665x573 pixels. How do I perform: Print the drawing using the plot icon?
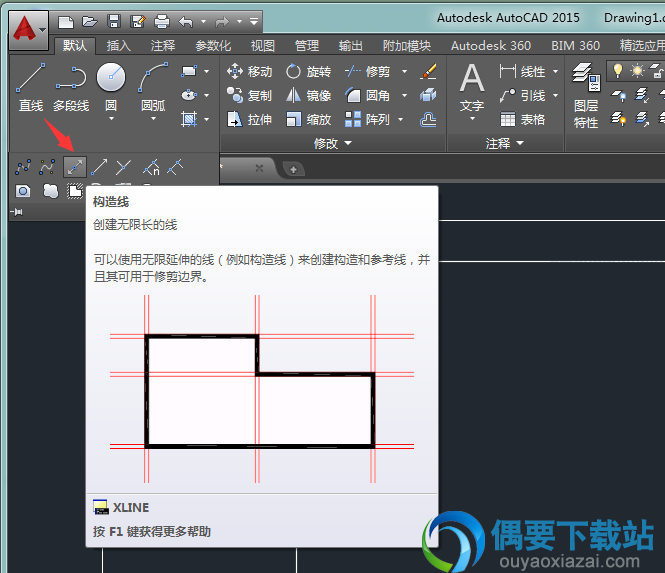click(x=162, y=21)
